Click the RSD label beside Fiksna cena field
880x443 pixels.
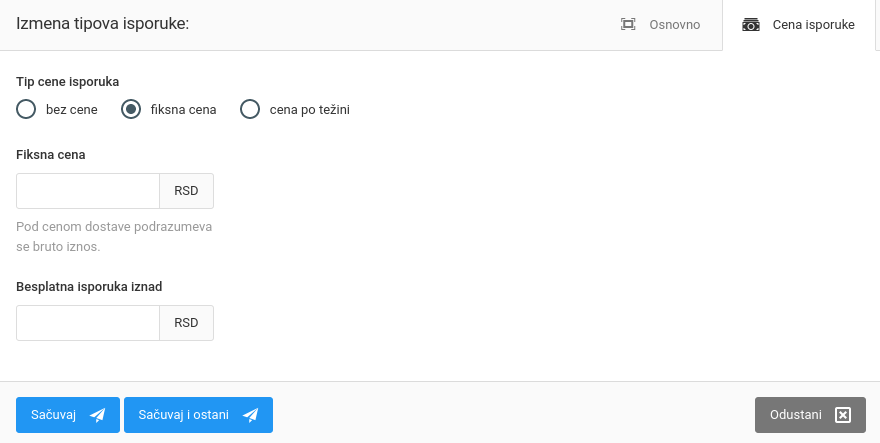pyautogui.click(x=186, y=191)
